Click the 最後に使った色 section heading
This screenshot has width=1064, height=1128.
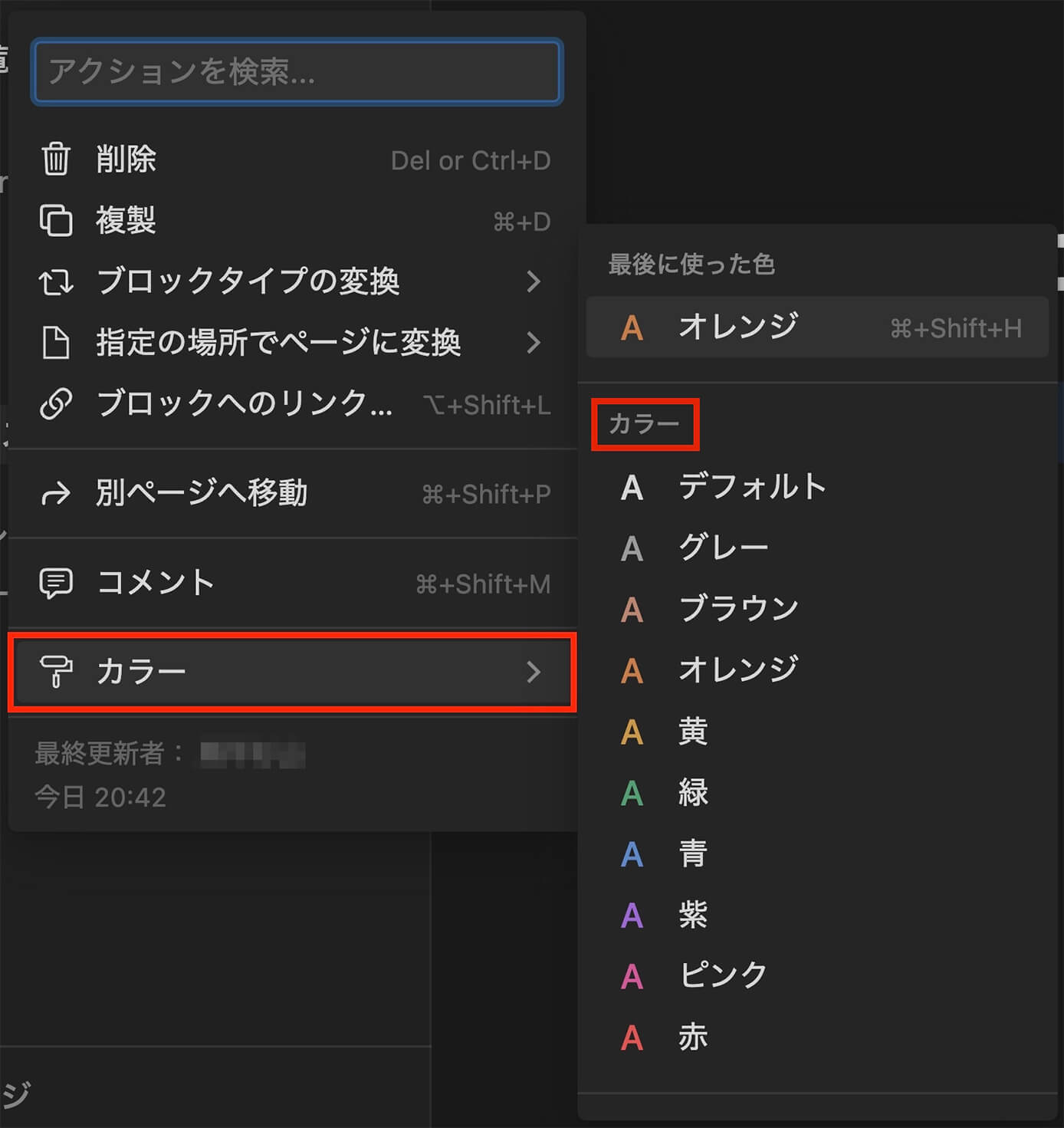pos(691,265)
